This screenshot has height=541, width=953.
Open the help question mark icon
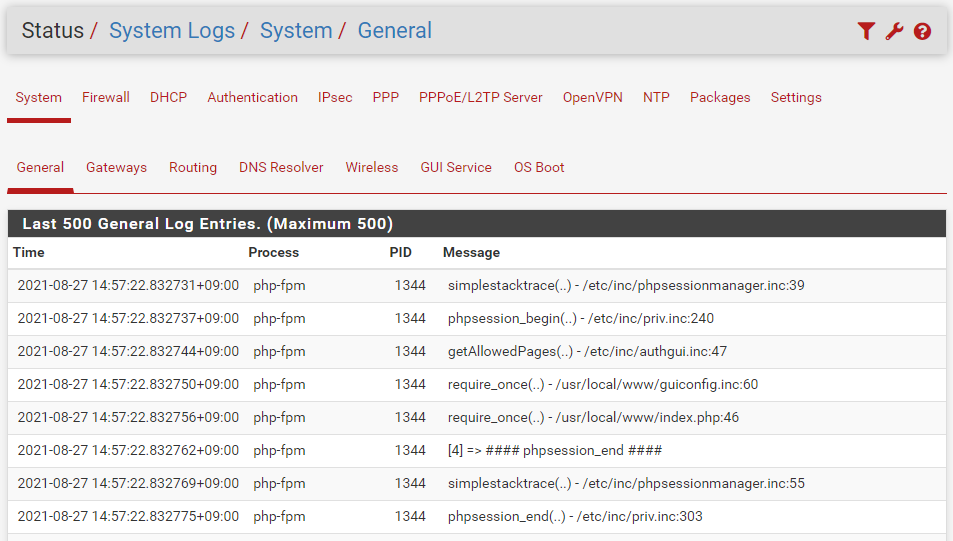[x=922, y=31]
